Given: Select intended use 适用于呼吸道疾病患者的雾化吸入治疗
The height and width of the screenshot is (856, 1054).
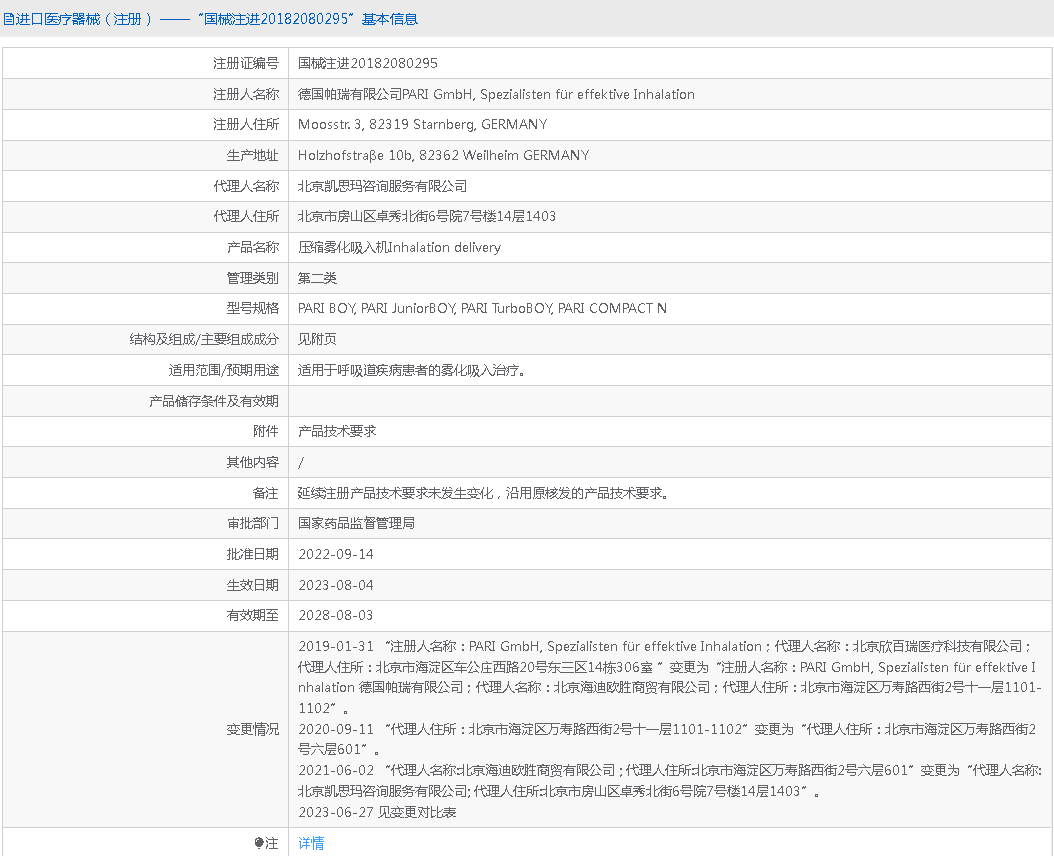Looking at the screenshot, I should tap(411, 371).
